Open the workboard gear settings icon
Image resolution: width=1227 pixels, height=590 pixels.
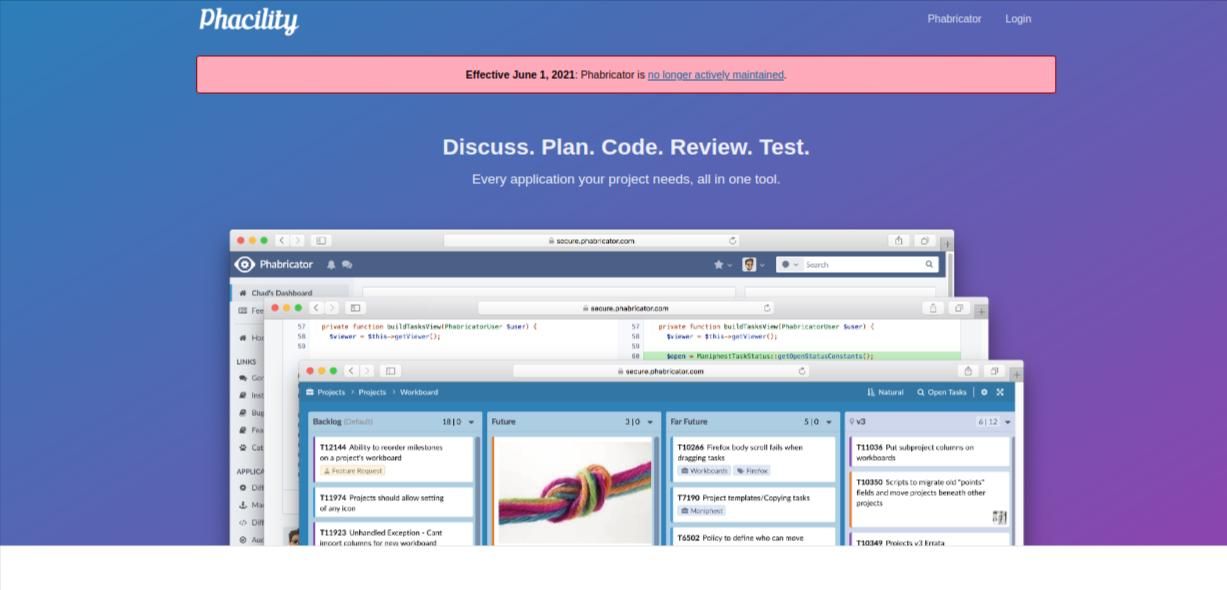tap(984, 392)
